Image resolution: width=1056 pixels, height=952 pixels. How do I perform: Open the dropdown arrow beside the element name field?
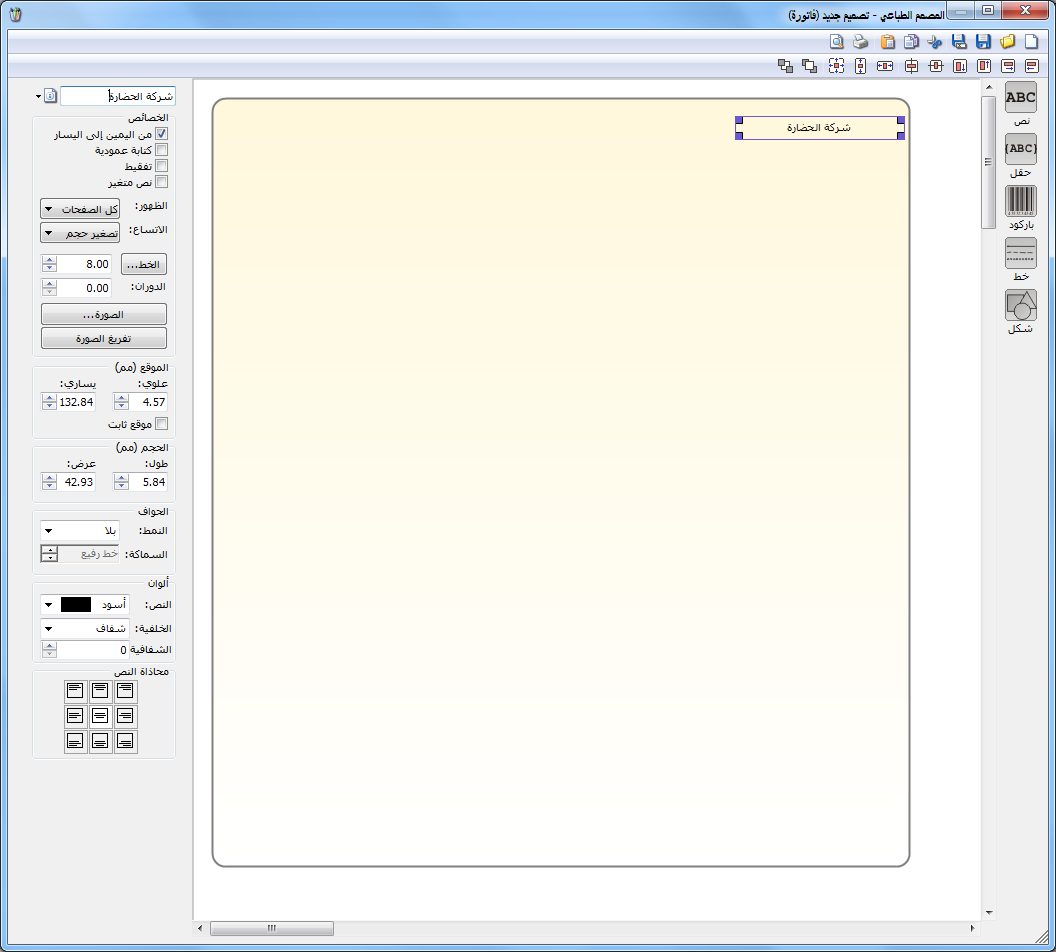click(38, 96)
